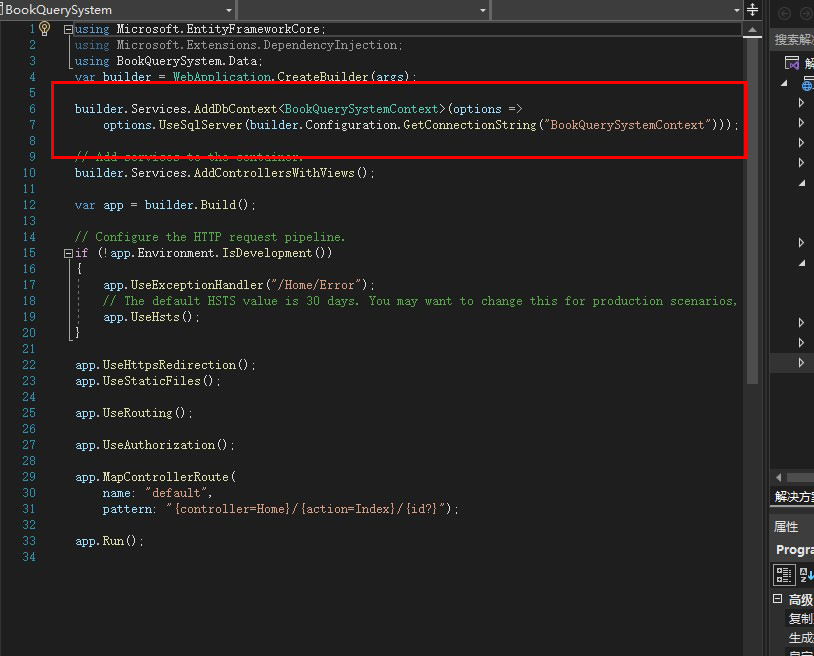Click the "default" route name string
814x656 pixels.
pos(177,493)
